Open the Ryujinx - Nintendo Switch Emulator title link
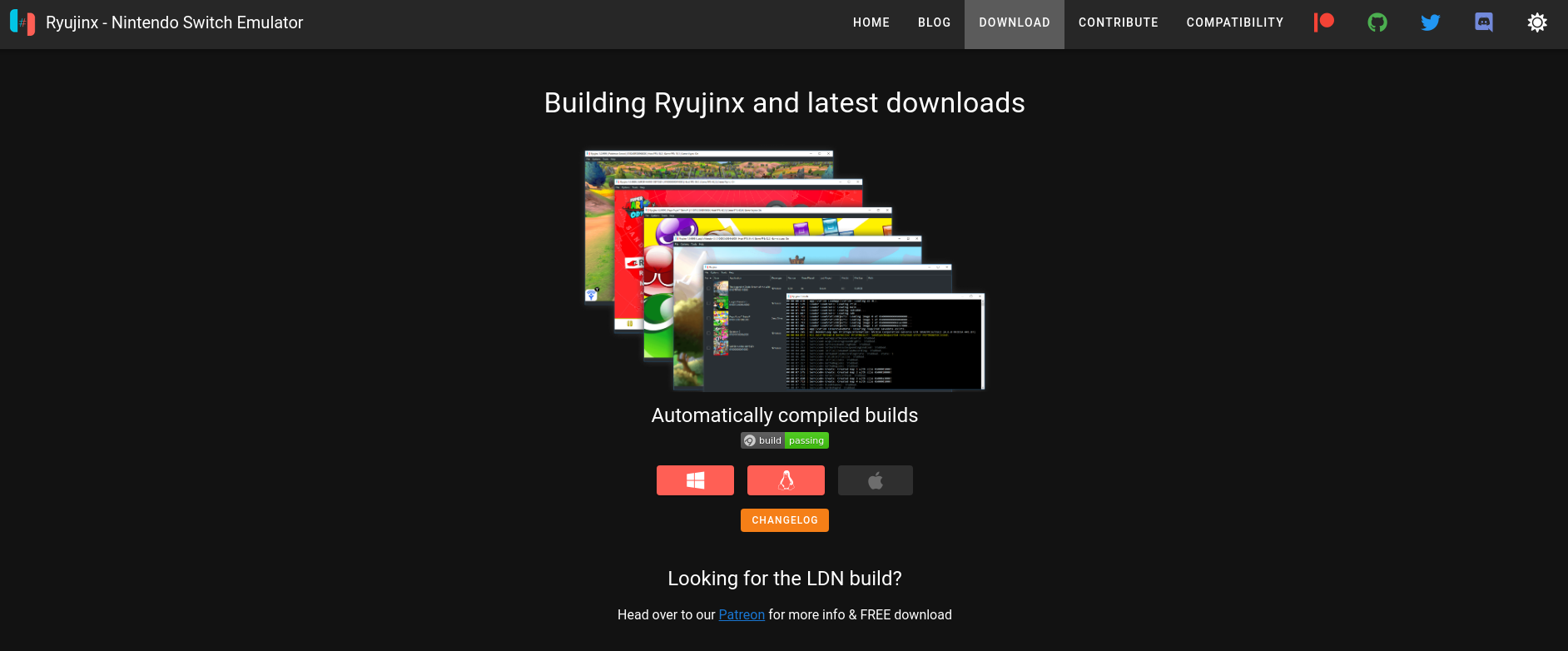The width and height of the screenshot is (1568, 651). (174, 22)
